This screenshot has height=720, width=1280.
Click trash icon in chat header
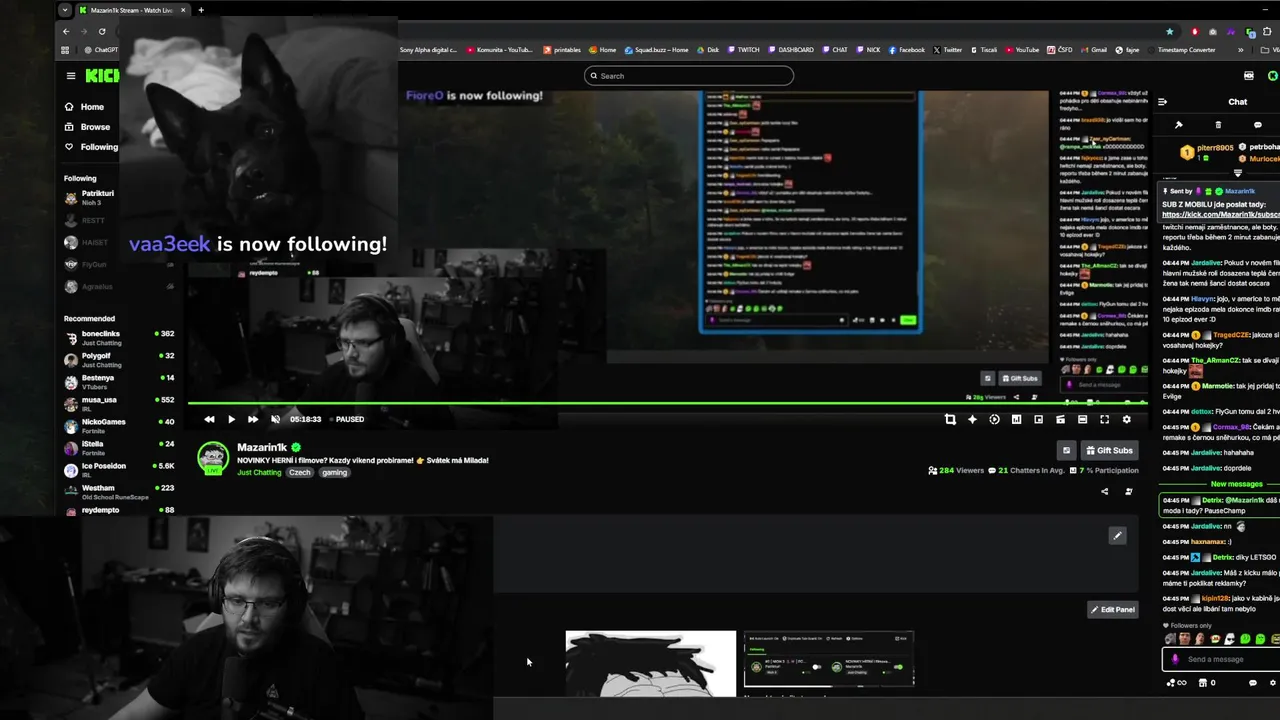[x=1218, y=125]
